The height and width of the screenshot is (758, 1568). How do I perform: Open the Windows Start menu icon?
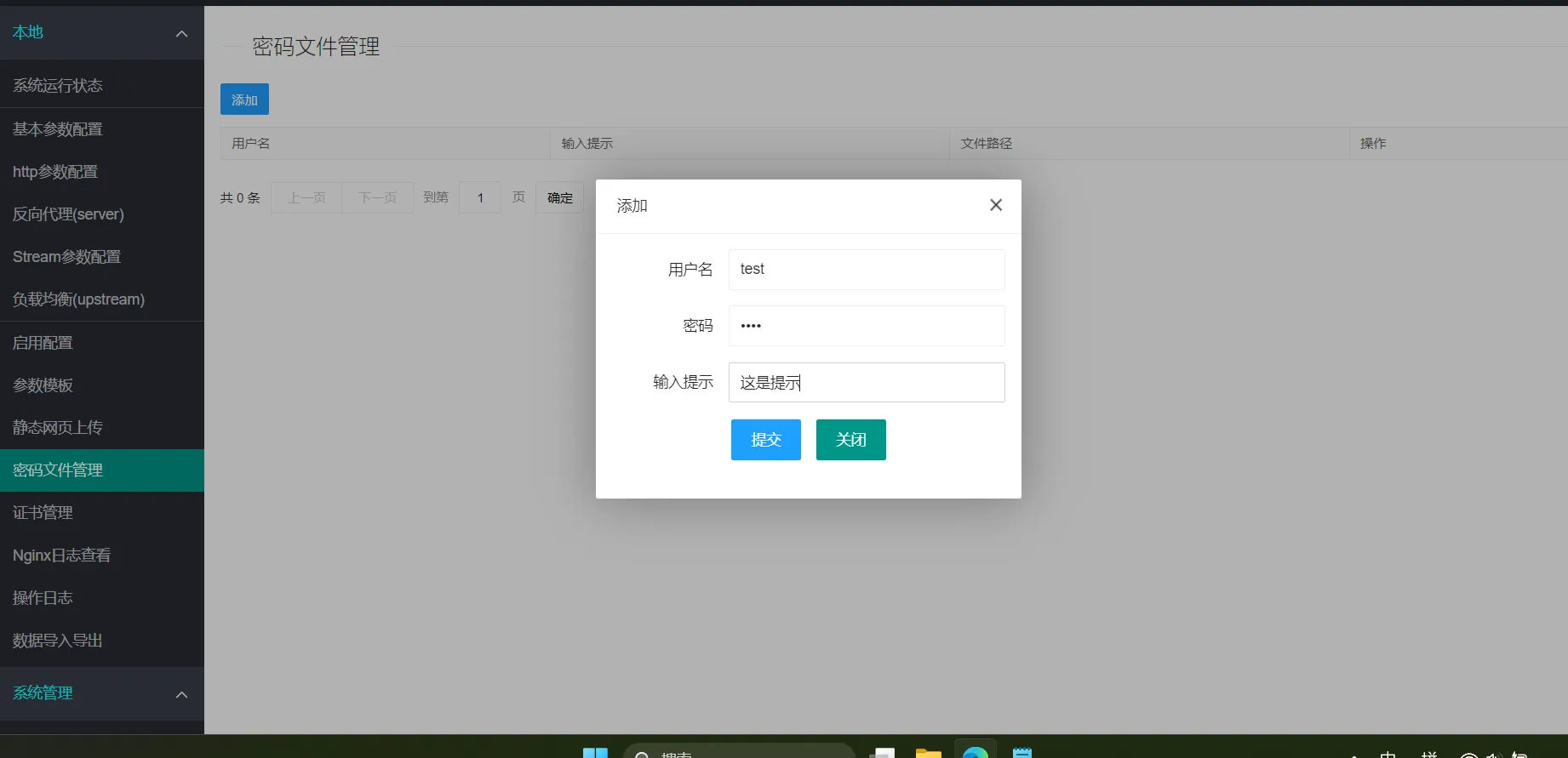point(595,753)
